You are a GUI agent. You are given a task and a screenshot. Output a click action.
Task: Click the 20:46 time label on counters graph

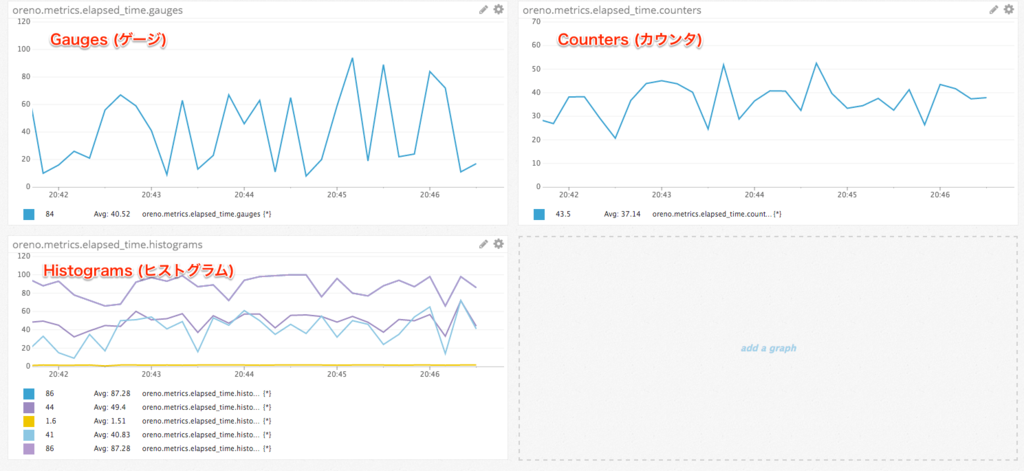click(x=939, y=195)
